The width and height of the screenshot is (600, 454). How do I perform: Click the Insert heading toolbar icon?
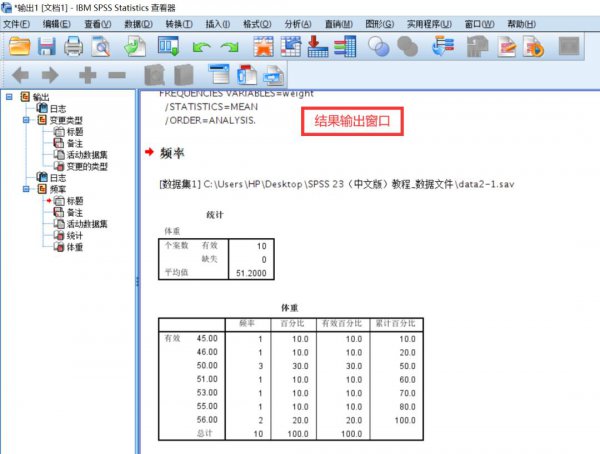219,74
